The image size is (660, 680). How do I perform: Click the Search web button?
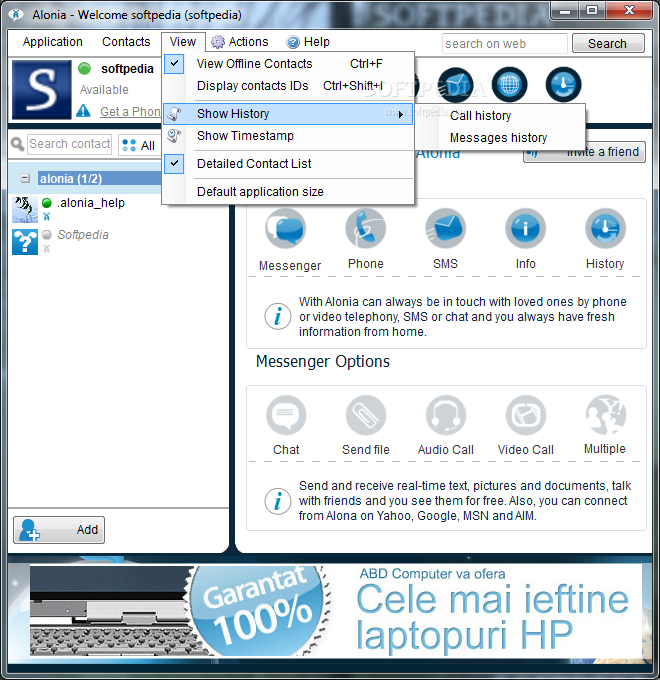608,43
